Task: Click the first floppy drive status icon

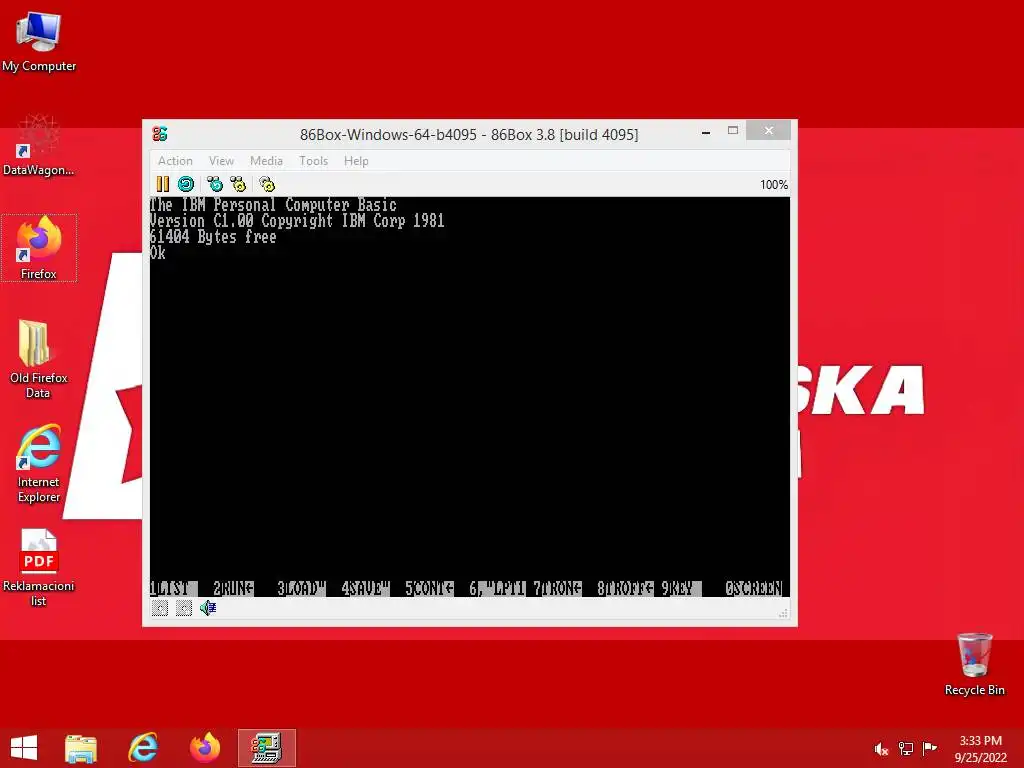Action: 160,608
